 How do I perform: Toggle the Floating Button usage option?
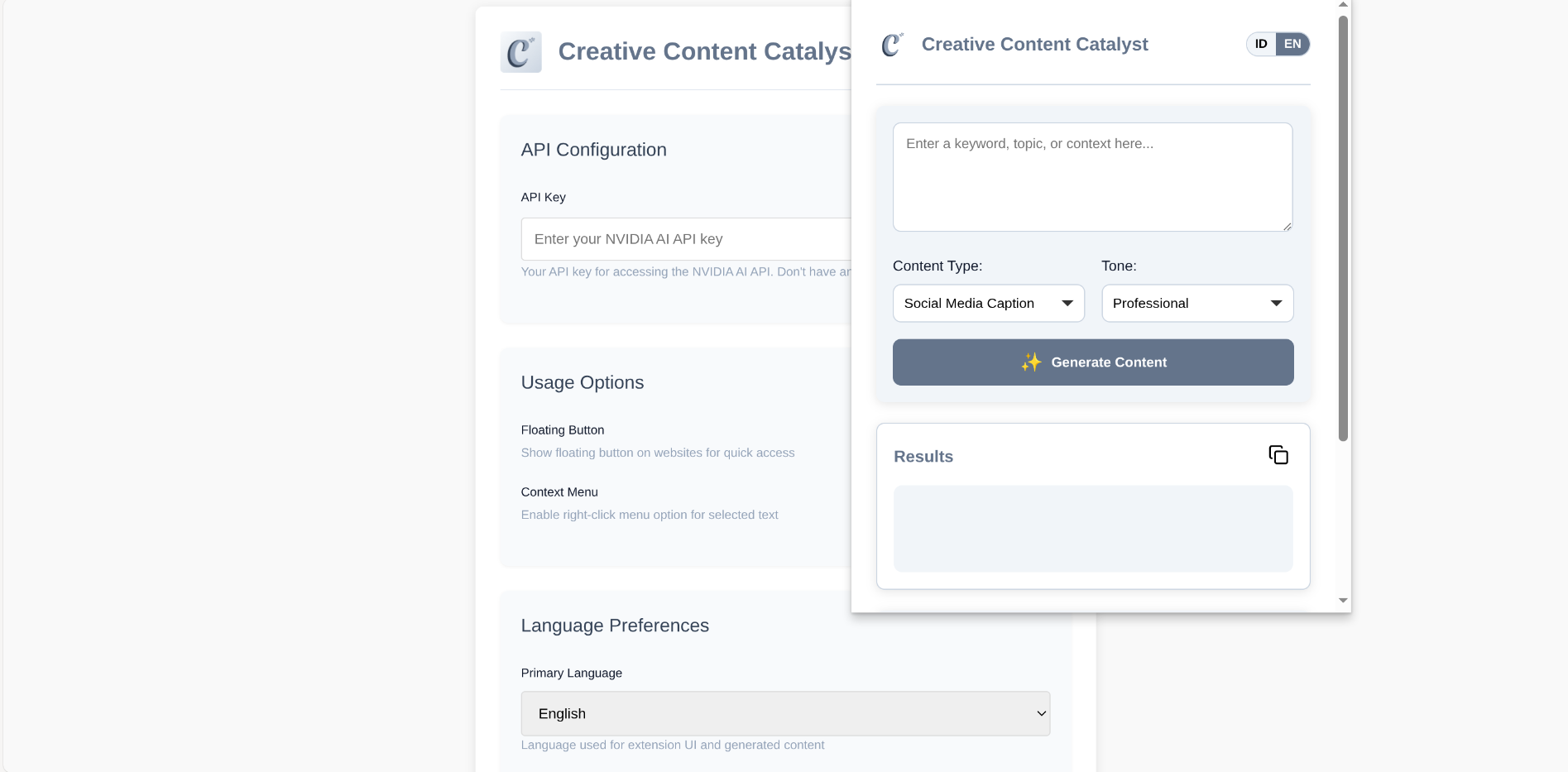[x=563, y=429]
